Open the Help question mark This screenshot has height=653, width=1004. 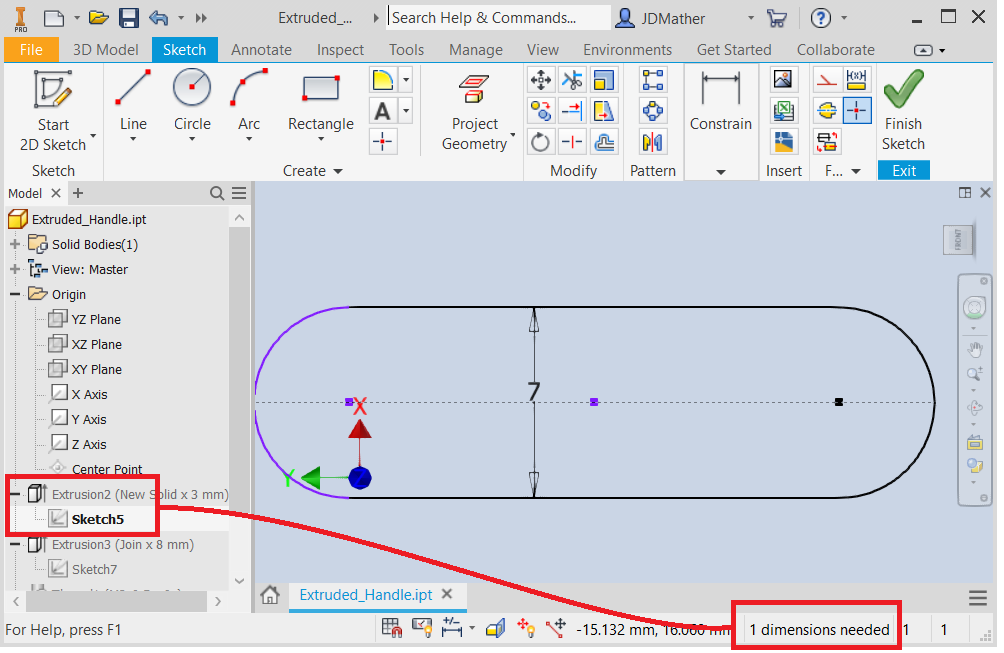point(820,18)
